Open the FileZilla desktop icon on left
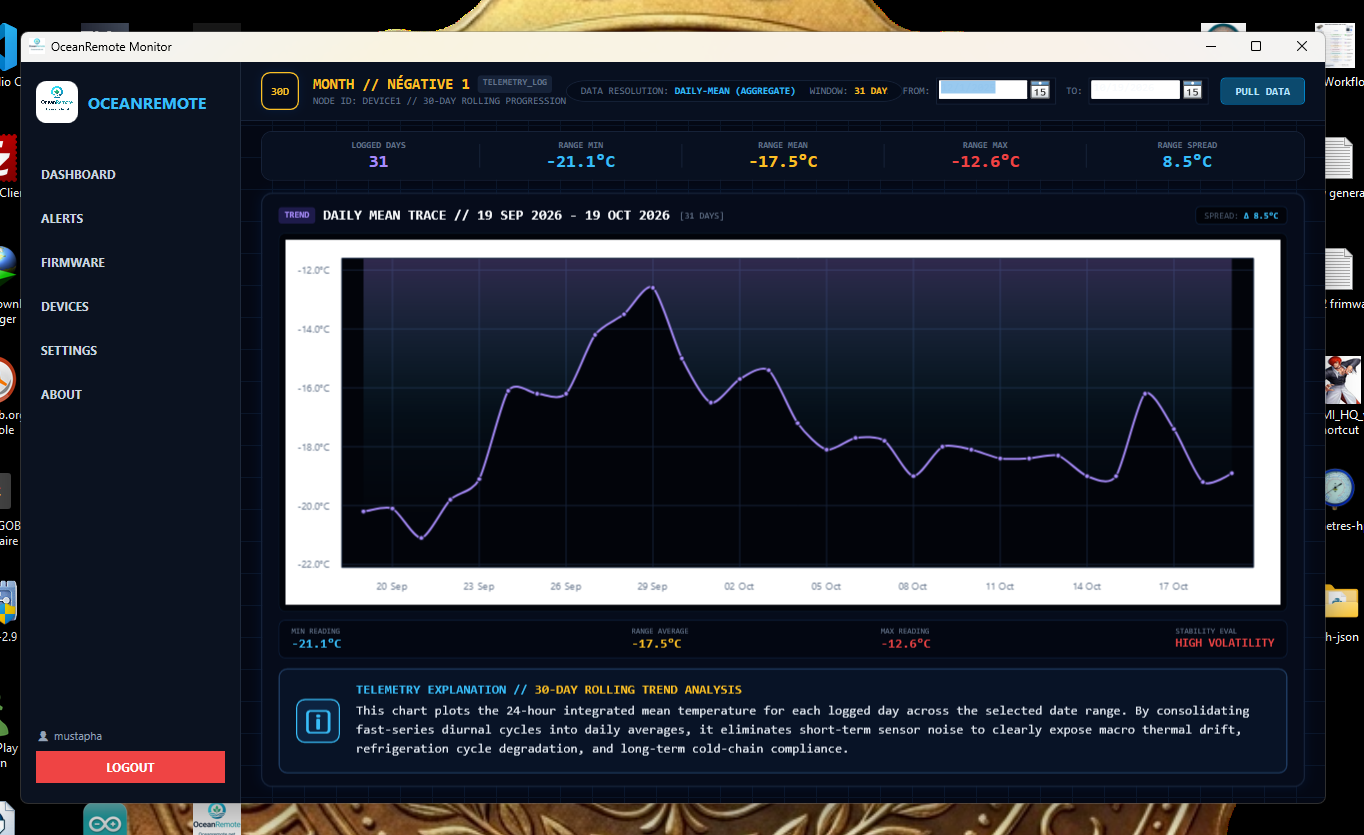The width and height of the screenshot is (1364, 835). (7, 158)
